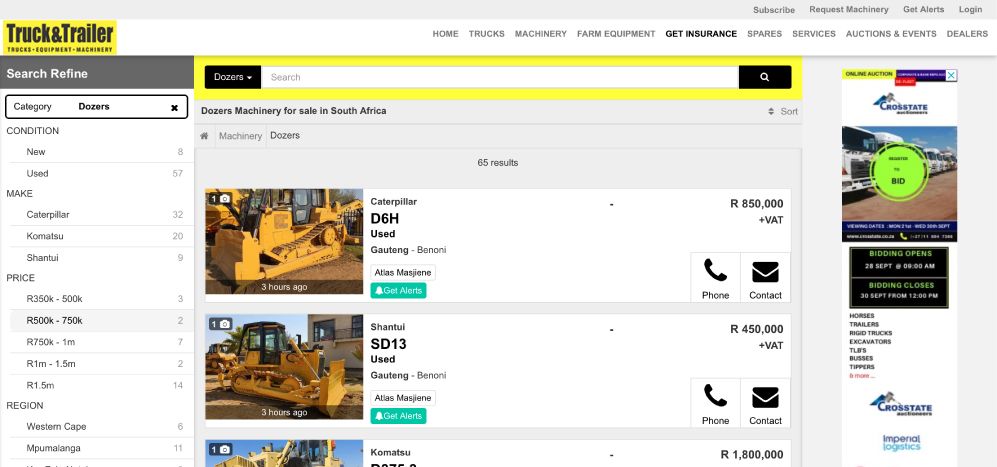Click the D6H listing title
This screenshot has width=997, height=467.
click(385, 218)
